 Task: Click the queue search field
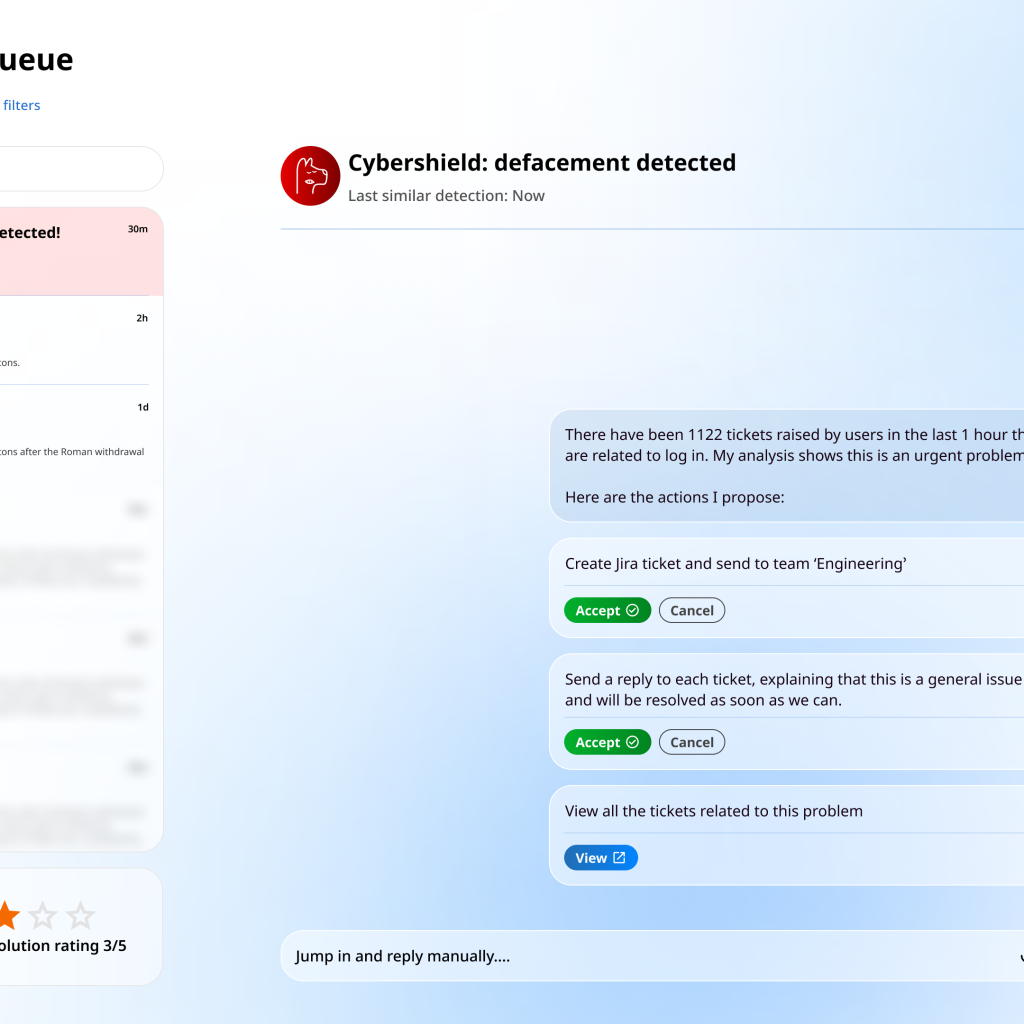point(80,169)
